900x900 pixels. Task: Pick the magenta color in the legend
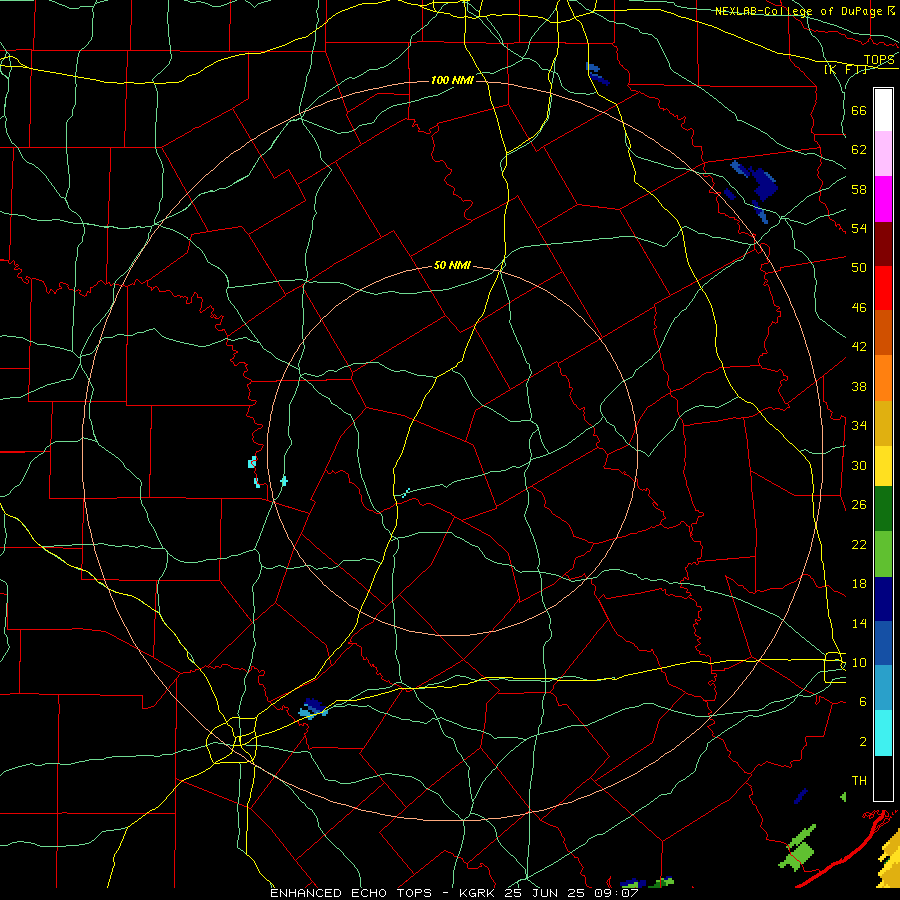tap(883, 199)
